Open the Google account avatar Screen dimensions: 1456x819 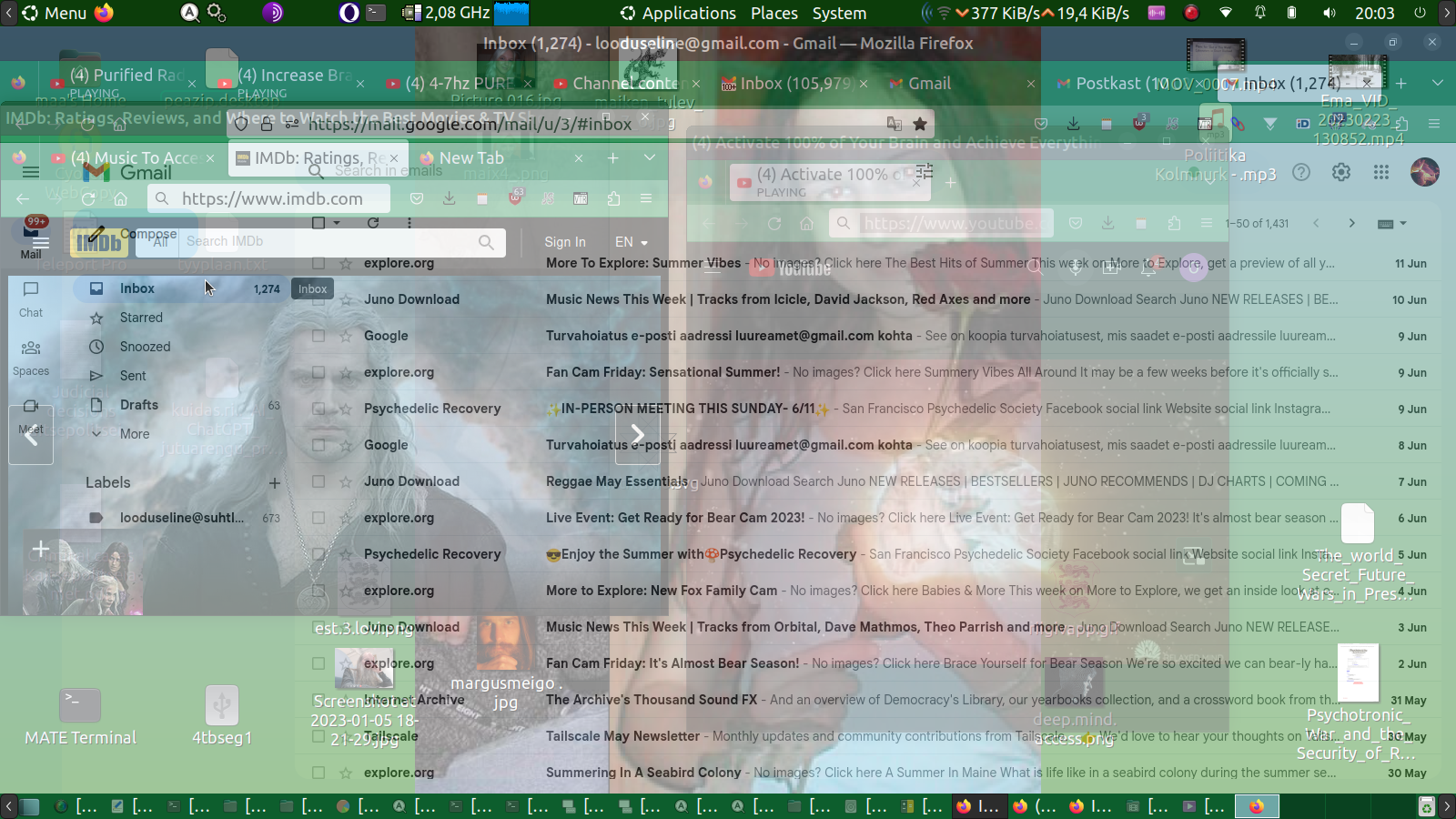click(1424, 172)
